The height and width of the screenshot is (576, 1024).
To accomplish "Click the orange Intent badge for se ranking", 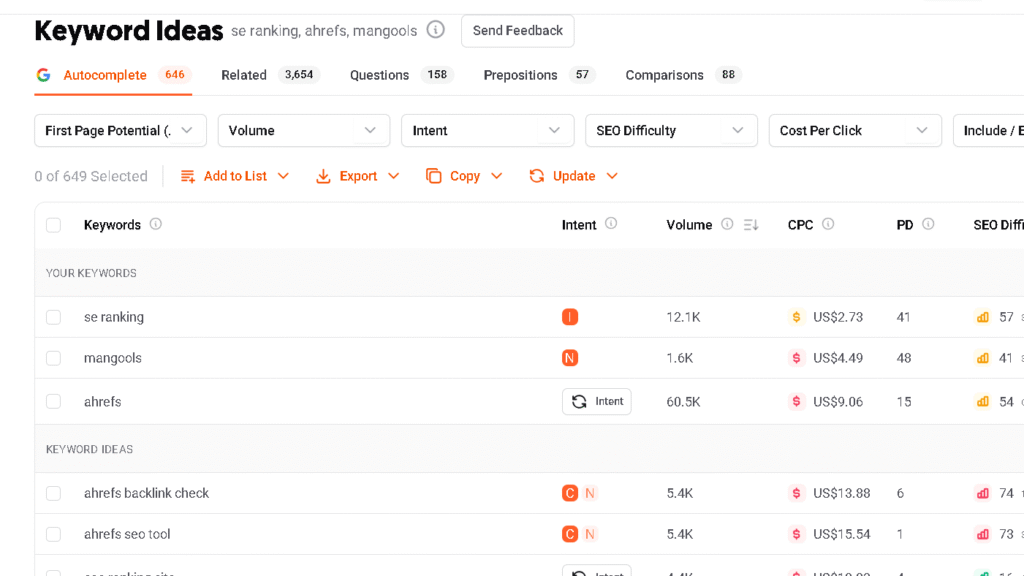I will (x=570, y=317).
